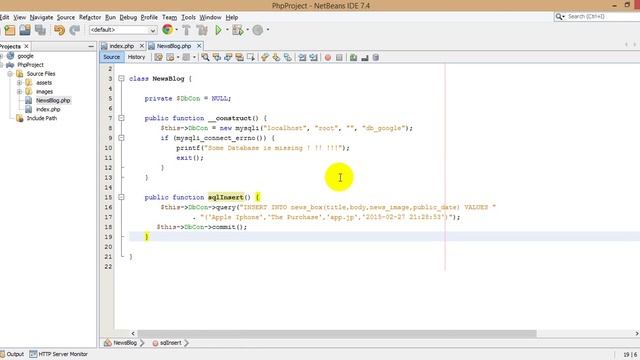Click the Debug Project icon
This screenshot has height=360, width=640.
point(238,30)
